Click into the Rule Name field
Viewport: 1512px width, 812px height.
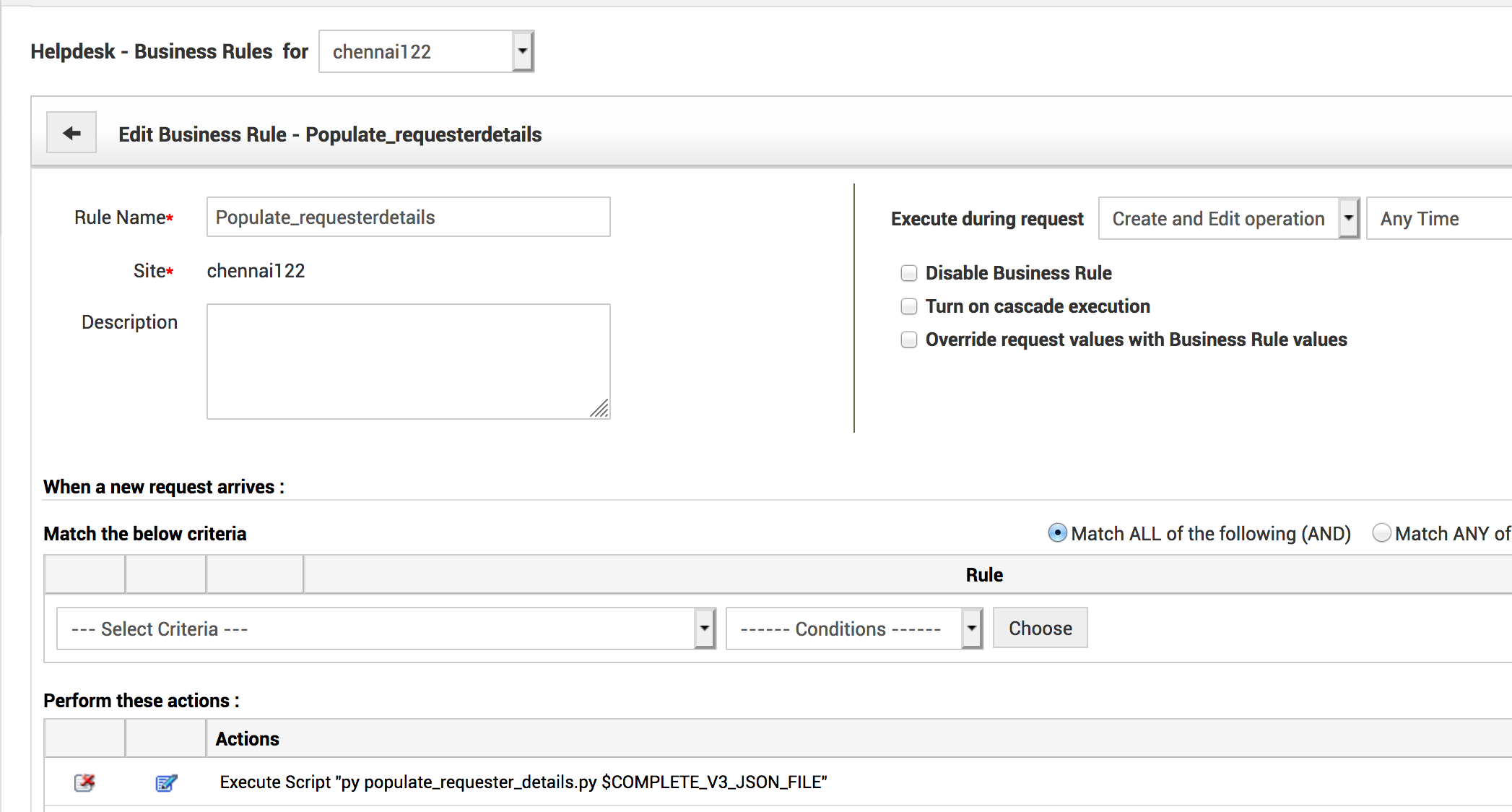pos(408,217)
